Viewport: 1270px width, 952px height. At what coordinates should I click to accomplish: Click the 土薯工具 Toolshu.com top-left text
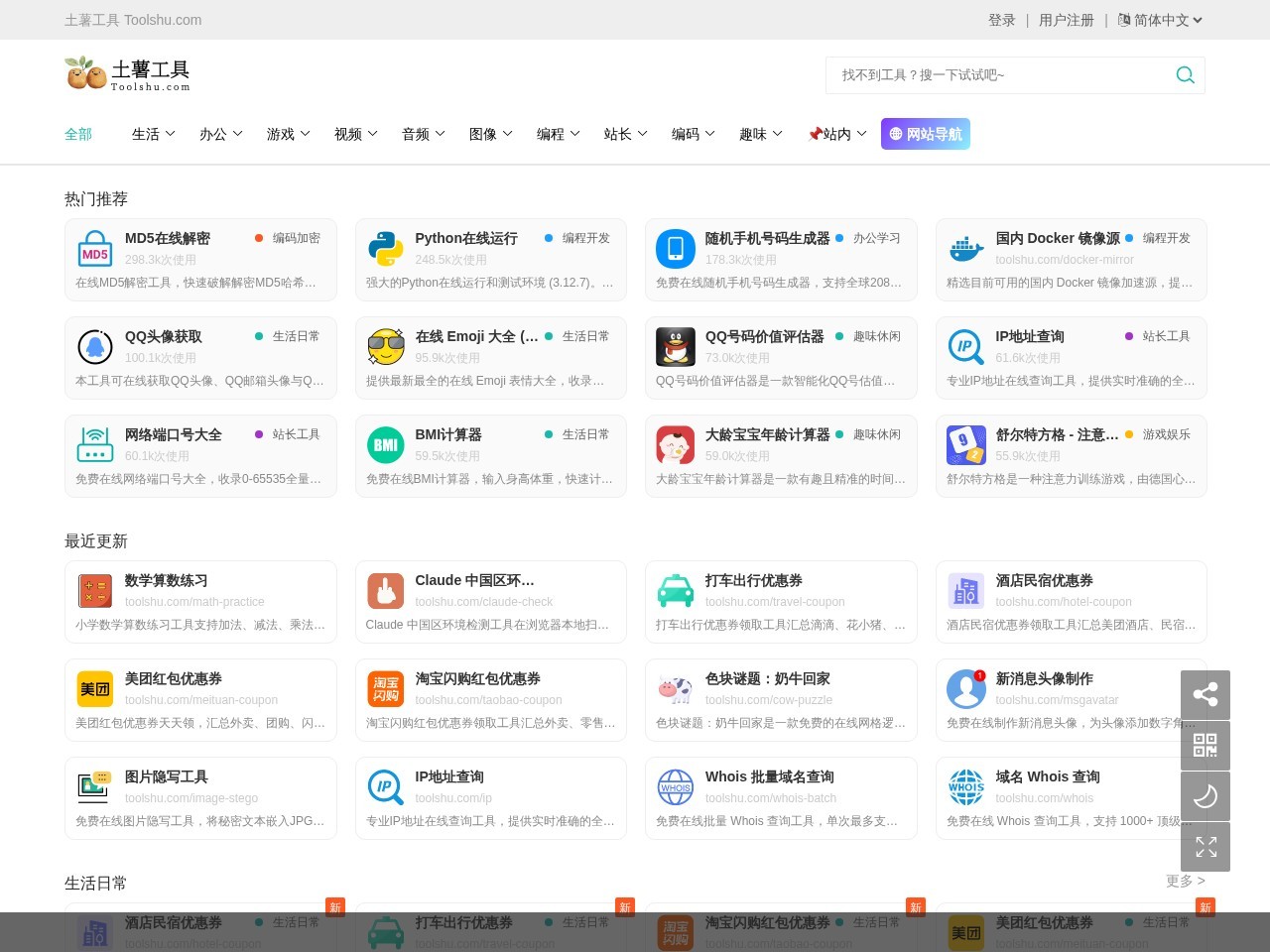point(133,20)
